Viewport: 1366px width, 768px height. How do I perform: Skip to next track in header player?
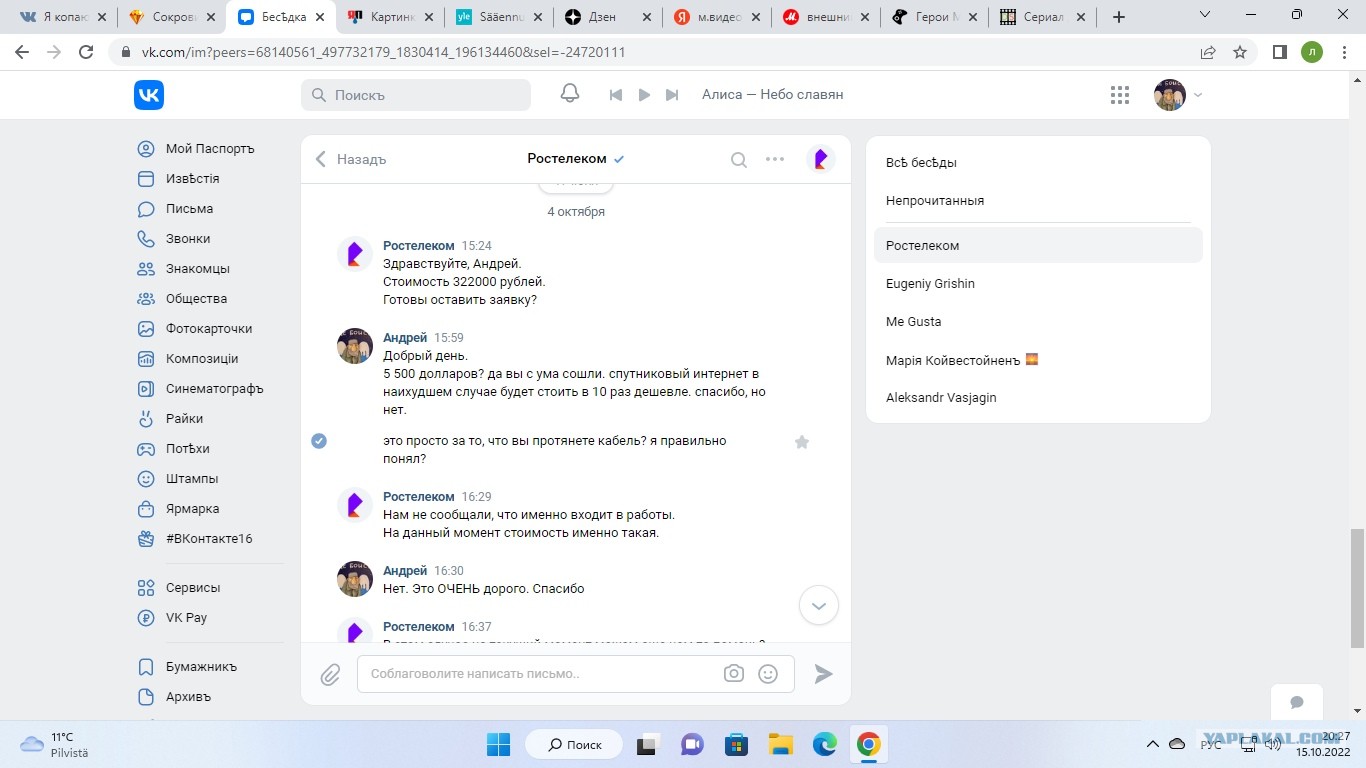point(673,95)
